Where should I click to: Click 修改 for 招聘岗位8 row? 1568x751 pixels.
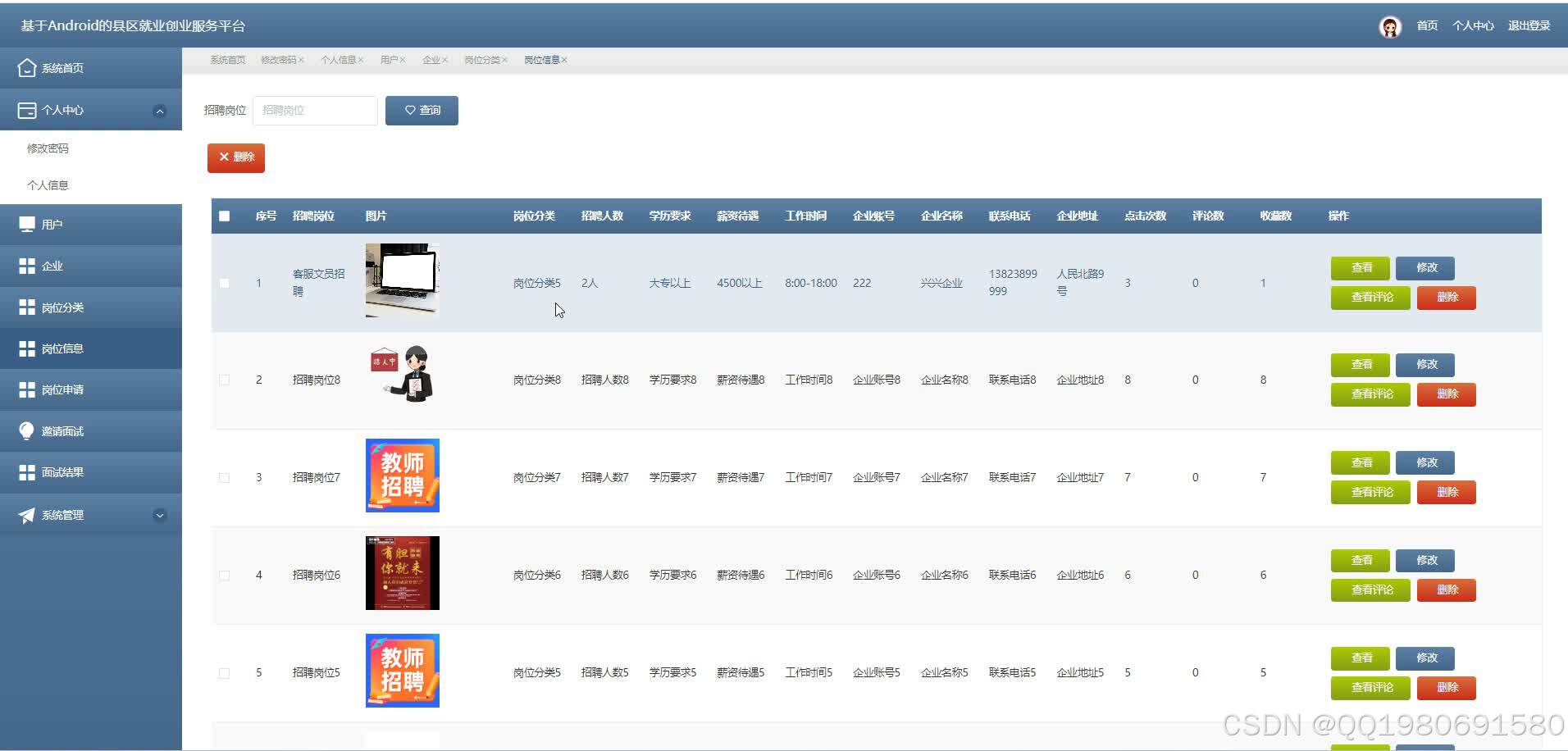click(x=1425, y=365)
